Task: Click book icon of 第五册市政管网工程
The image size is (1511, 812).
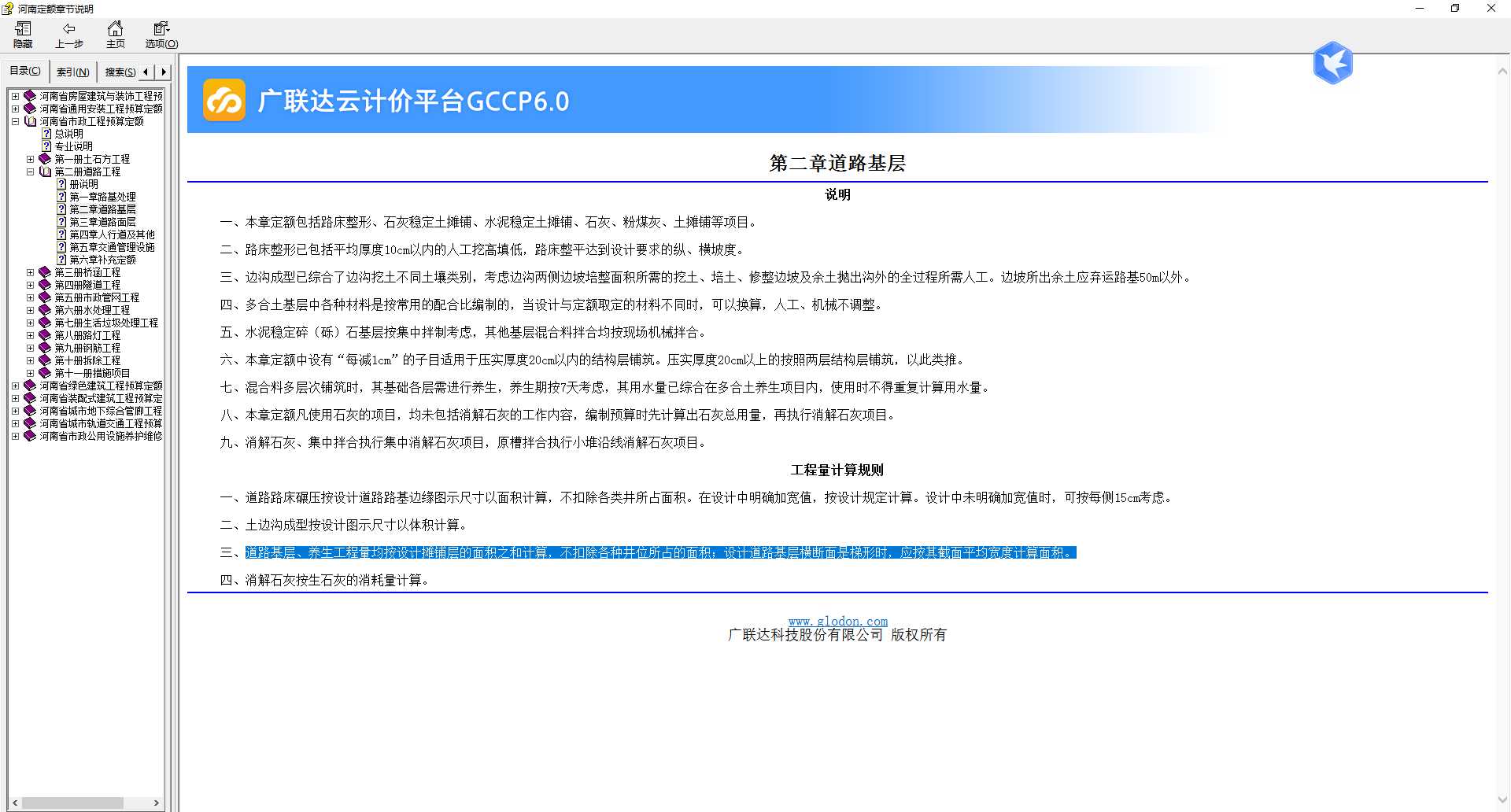Action: click(x=45, y=297)
